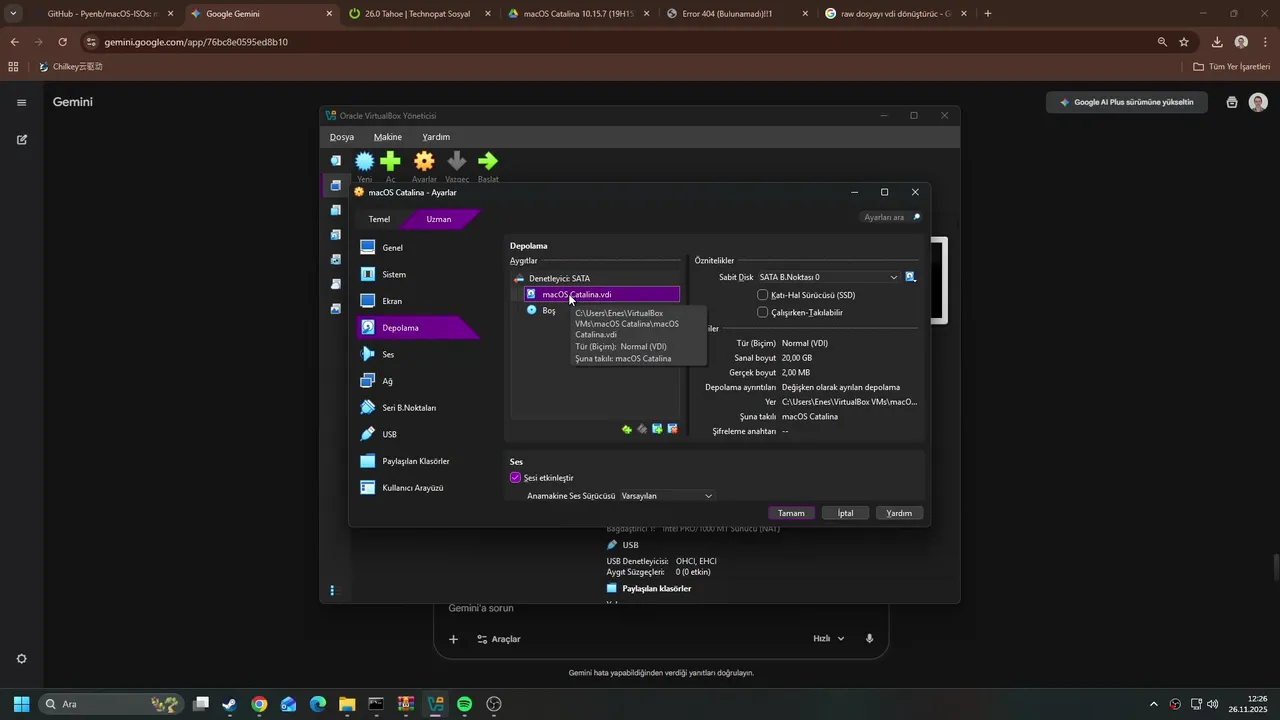The width and height of the screenshot is (1280, 720).
Task: Open the Chrome downloads icon
Action: tap(1217, 42)
